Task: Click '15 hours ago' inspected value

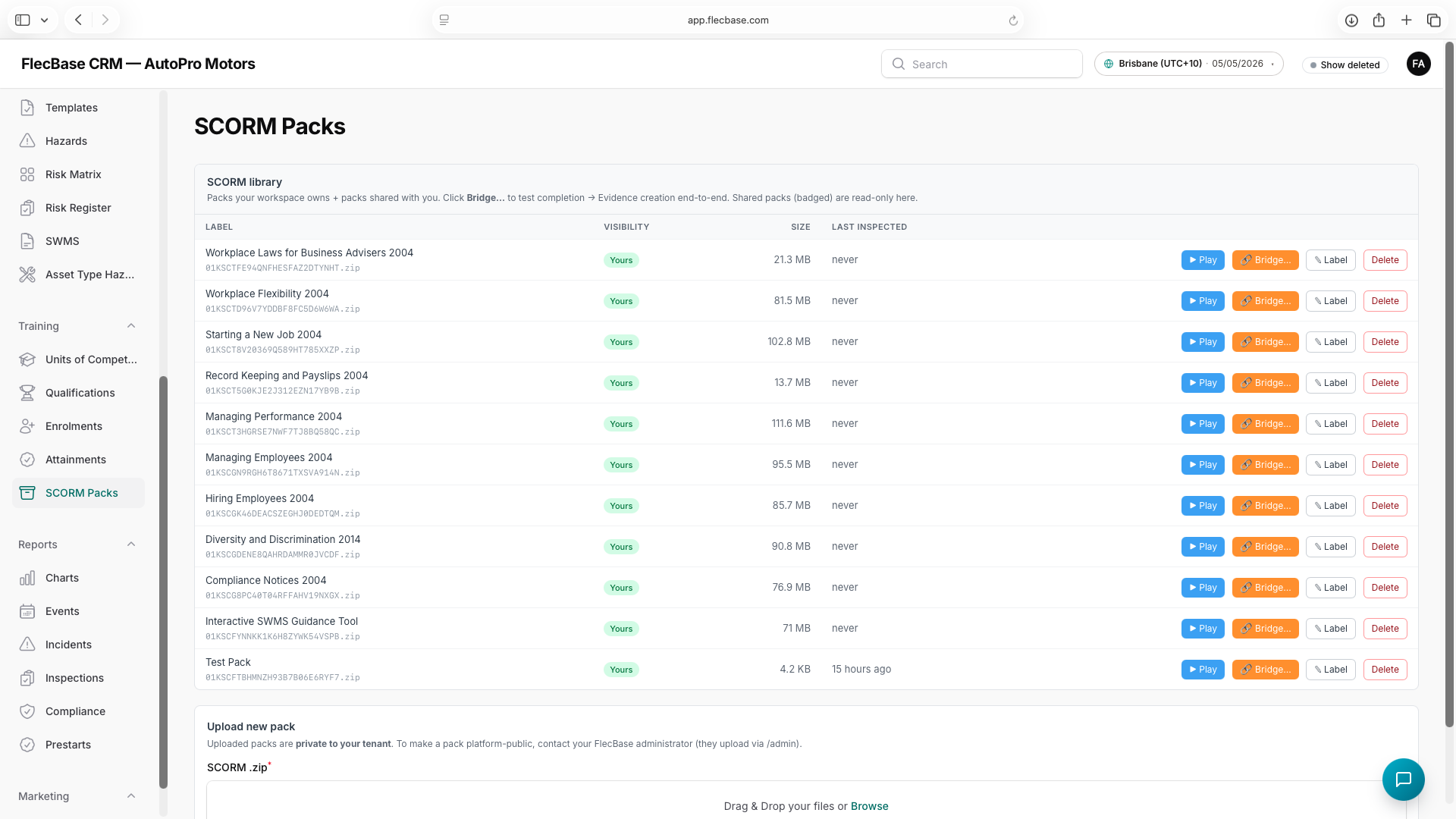Action: pos(861,669)
